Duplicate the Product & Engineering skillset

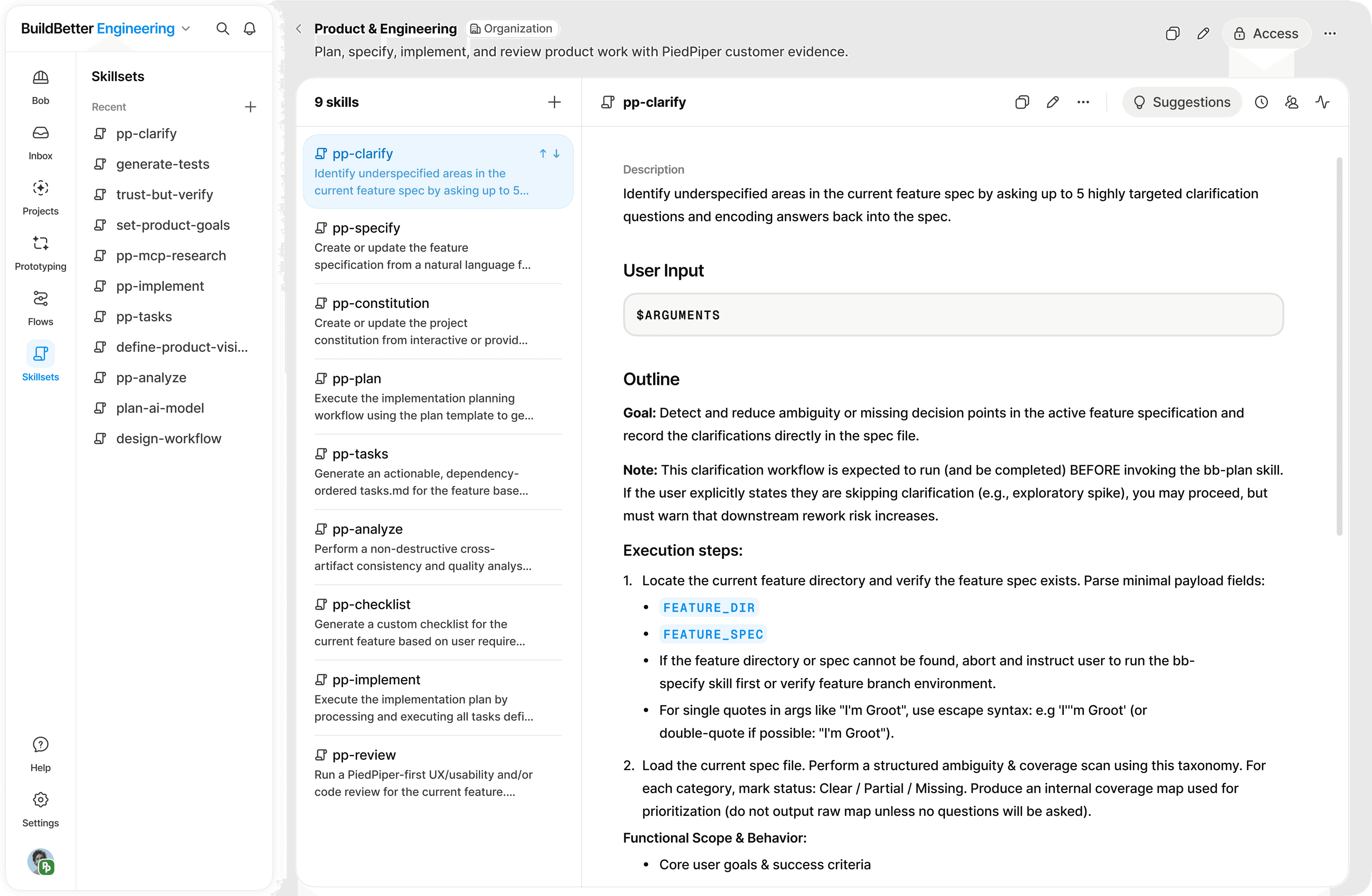tap(1173, 34)
